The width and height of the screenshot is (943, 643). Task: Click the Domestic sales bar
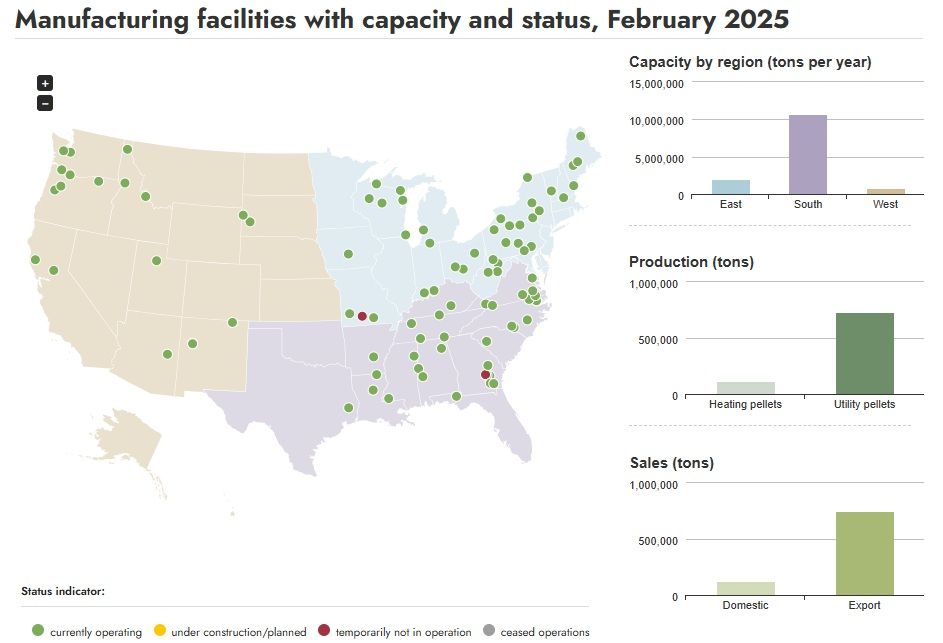(x=745, y=589)
